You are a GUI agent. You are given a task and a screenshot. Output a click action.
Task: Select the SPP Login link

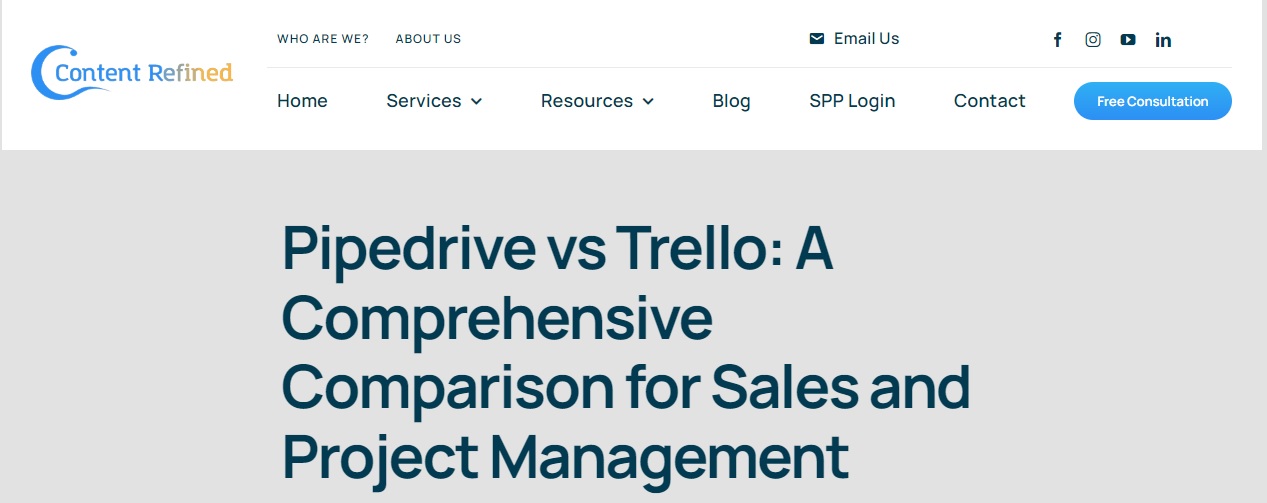(x=852, y=101)
